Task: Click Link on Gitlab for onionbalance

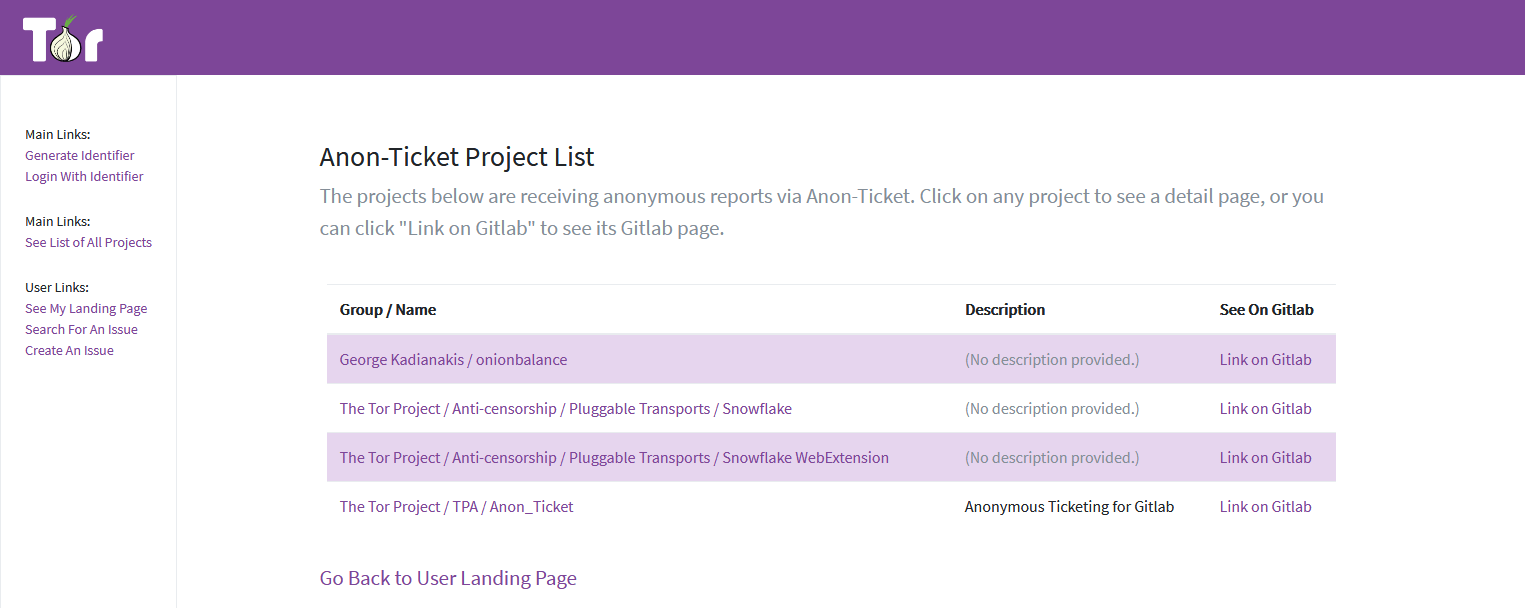Action: (1265, 359)
